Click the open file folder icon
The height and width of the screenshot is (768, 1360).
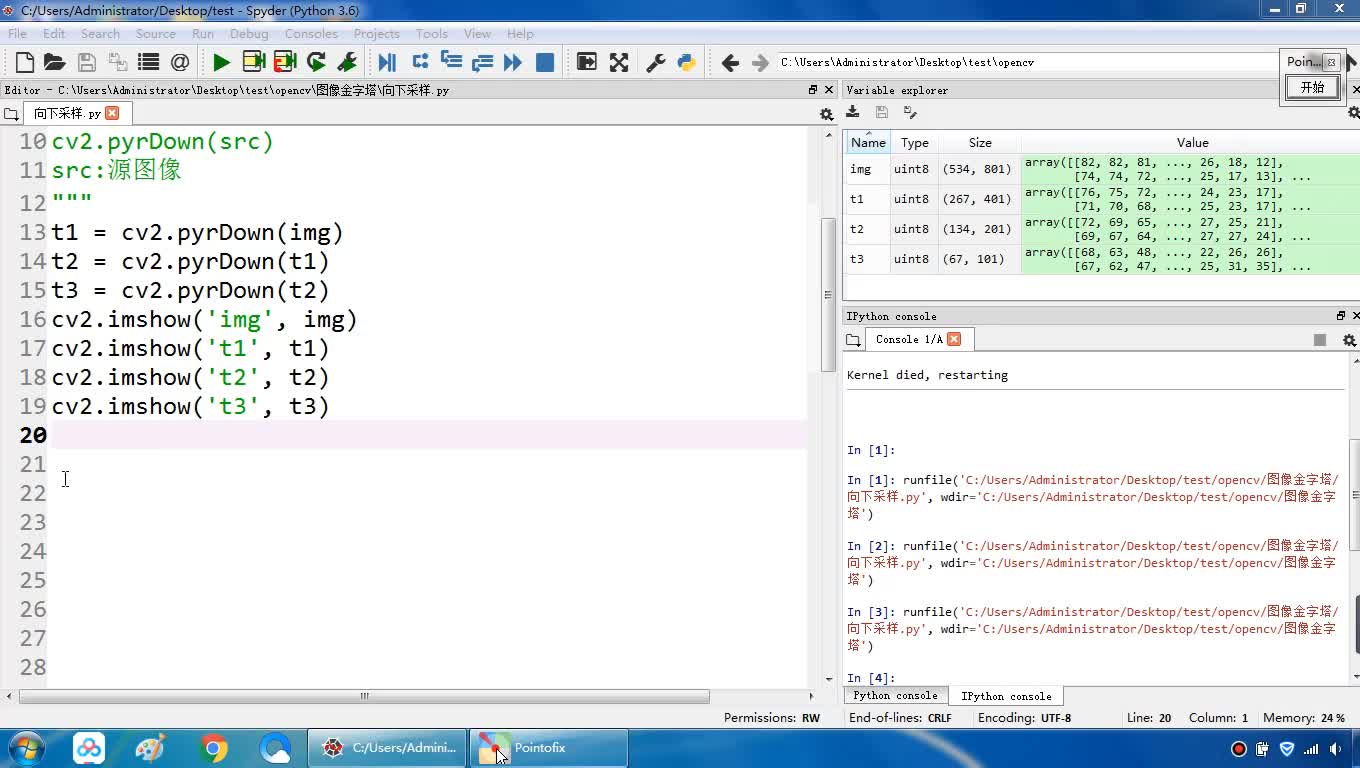point(55,63)
